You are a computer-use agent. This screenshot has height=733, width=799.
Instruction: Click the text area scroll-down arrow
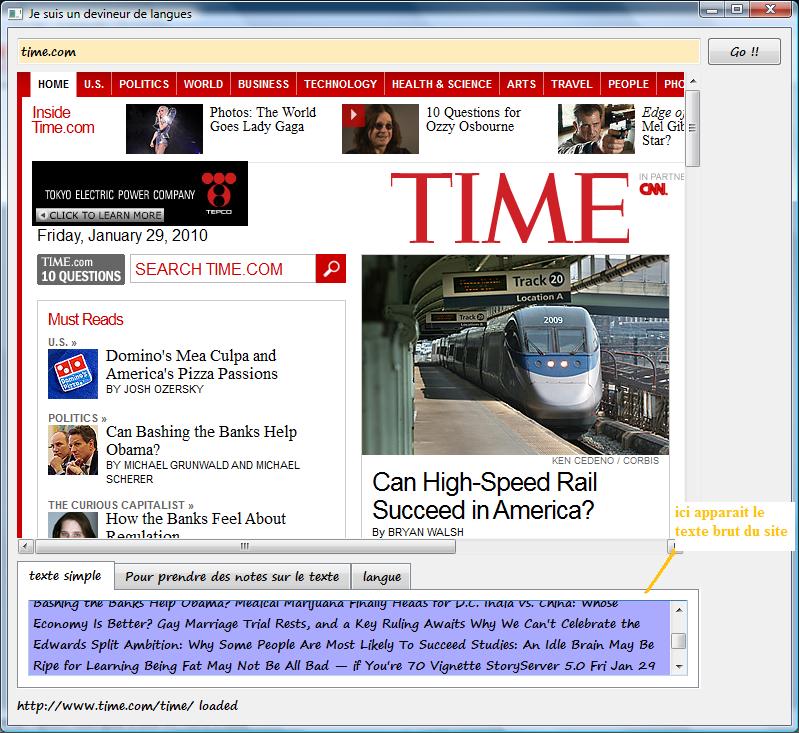point(679,667)
